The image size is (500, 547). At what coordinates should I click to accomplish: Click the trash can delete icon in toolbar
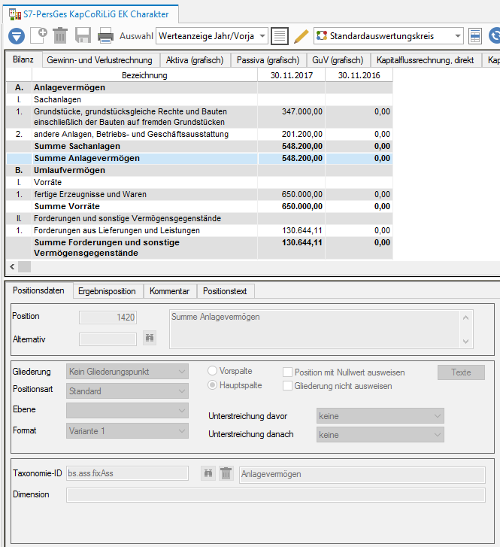60,36
